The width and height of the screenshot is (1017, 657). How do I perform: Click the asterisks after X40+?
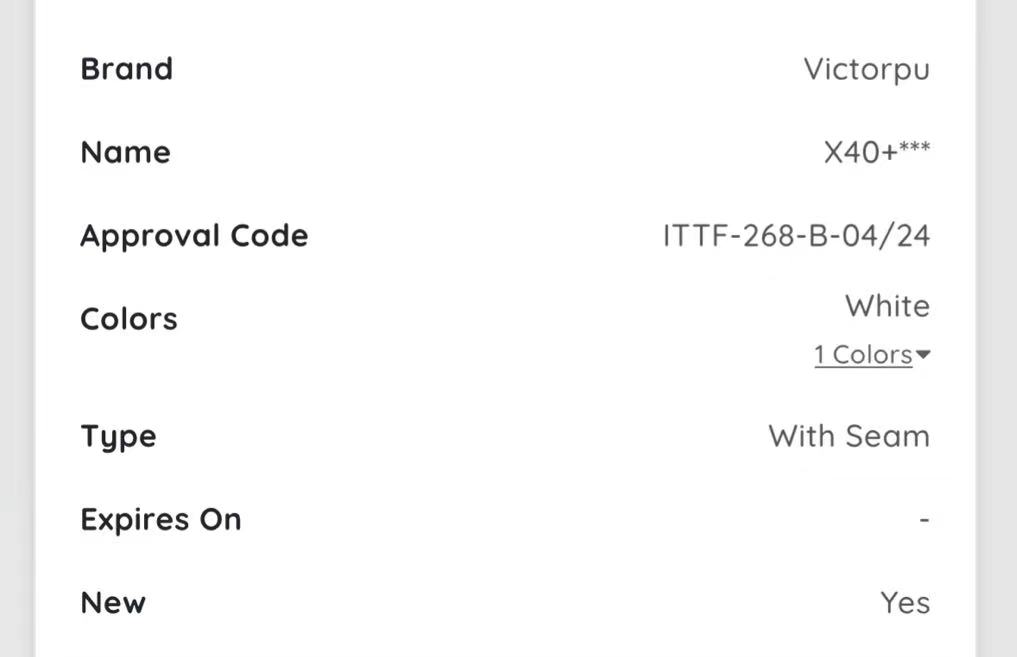[915, 147]
